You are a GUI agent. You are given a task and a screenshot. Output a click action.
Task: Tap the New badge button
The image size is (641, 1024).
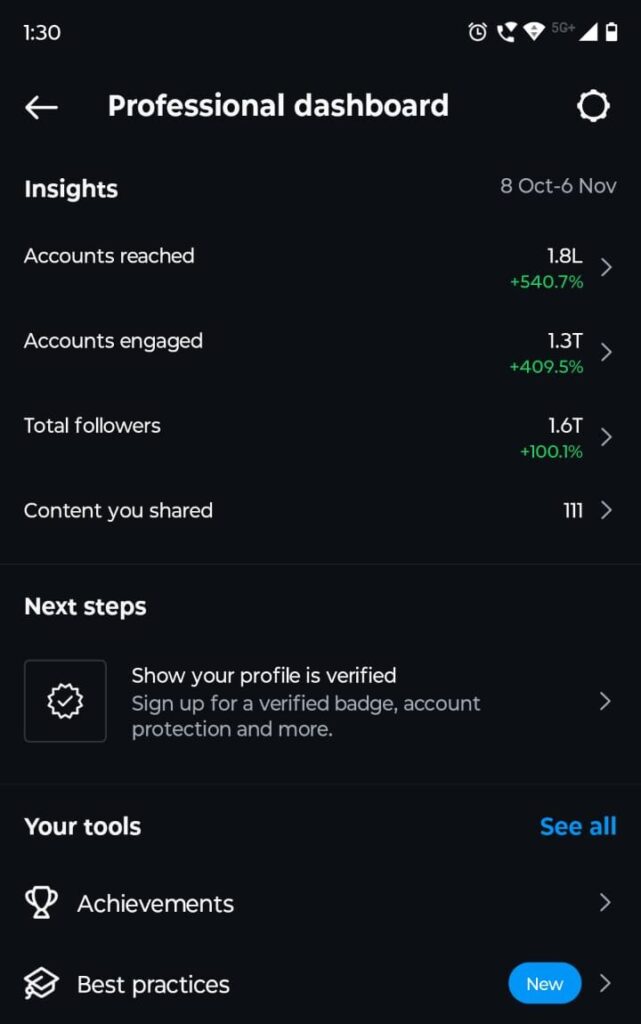point(544,984)
